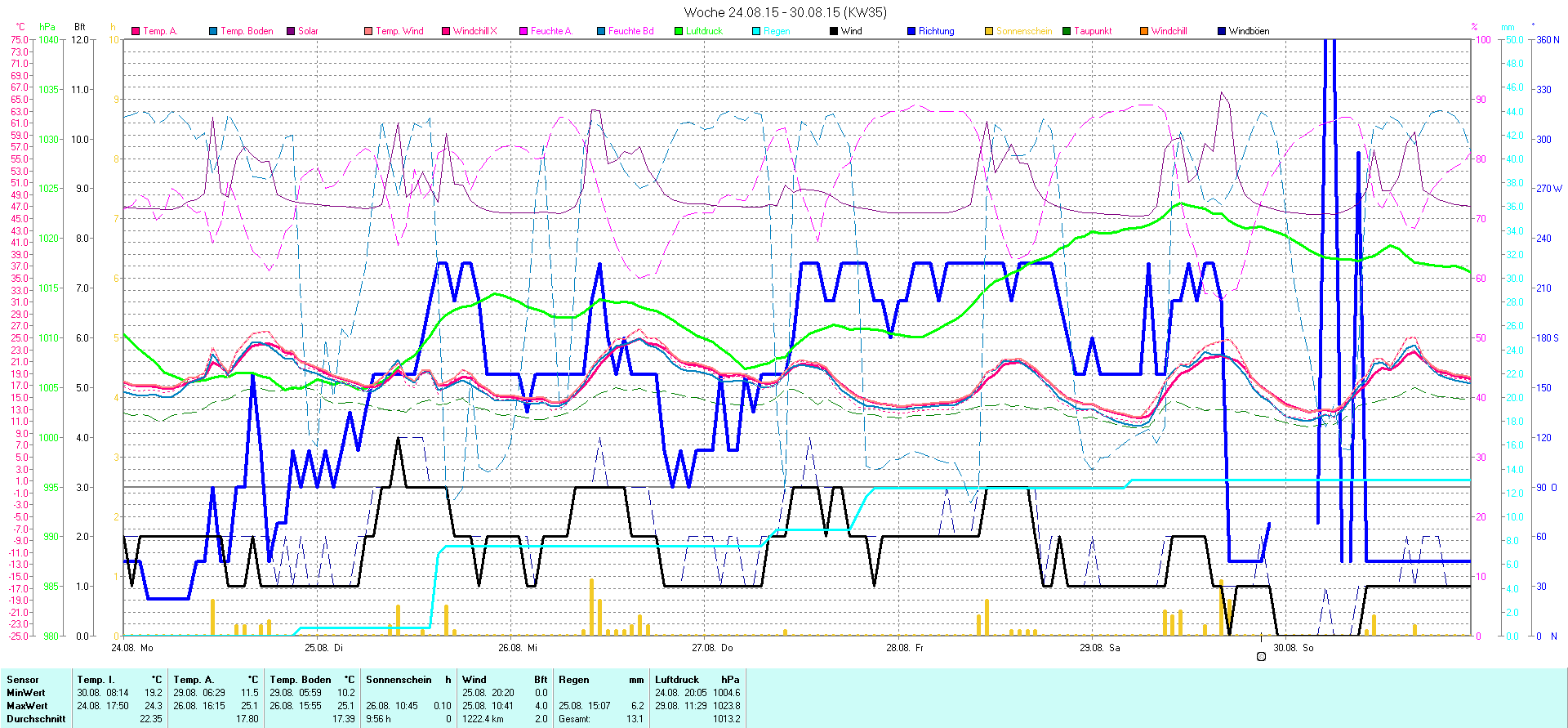Click the small circle marker below time axis

[x=1261, y=656]
